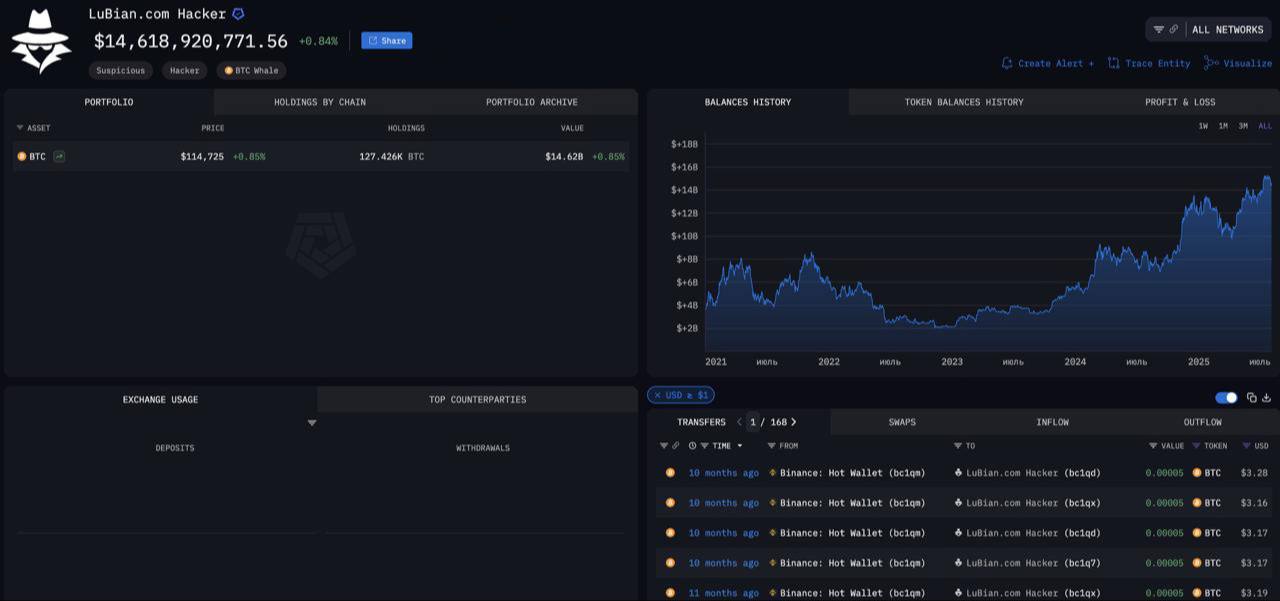Remove the USD ≥ $1 filter chip
This screenshot has height=601, width=1280.
click(x=658, y=395)
